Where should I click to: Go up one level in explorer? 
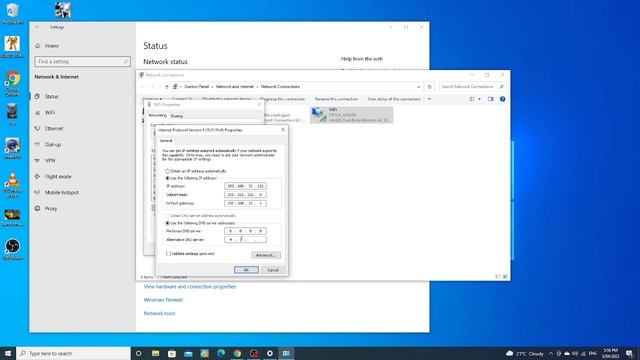tap(167, 87)
